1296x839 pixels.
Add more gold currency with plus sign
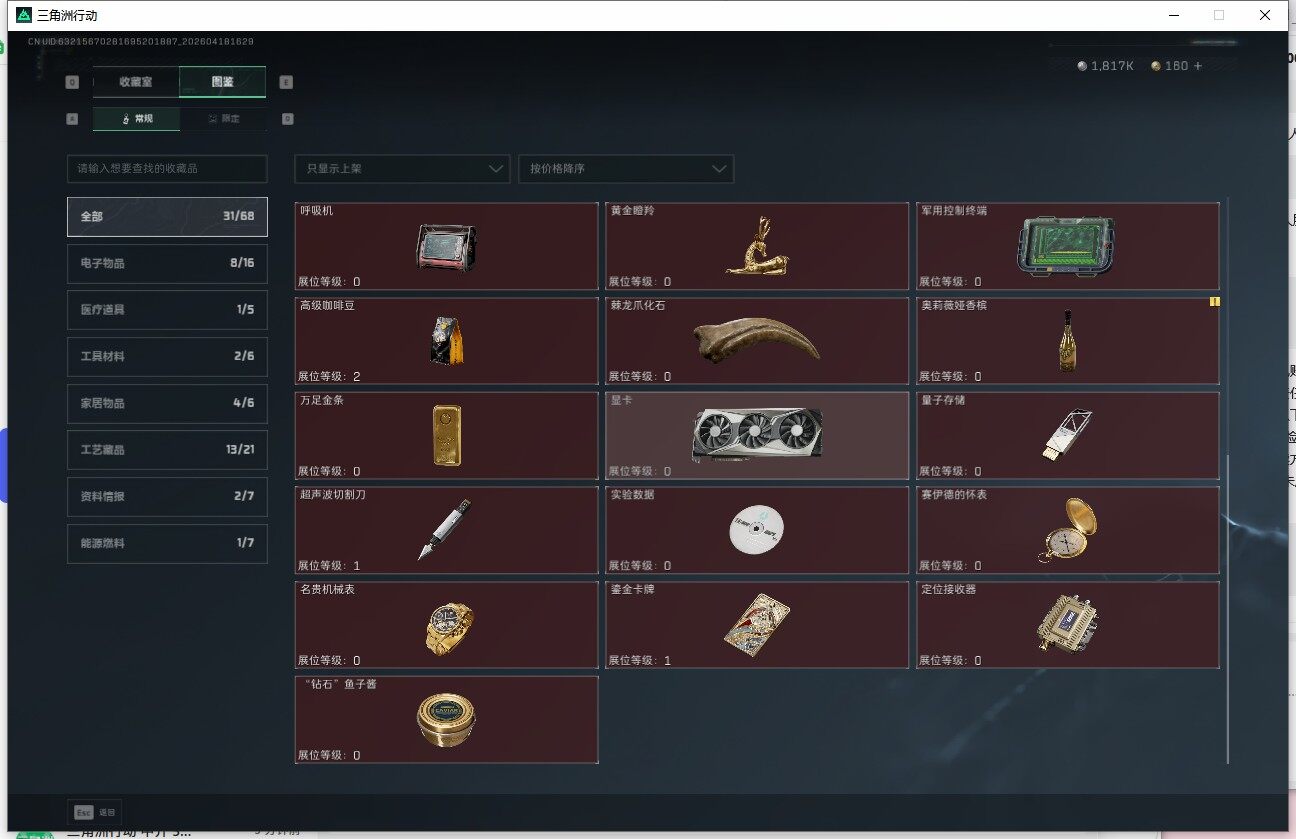[1198, 66]
